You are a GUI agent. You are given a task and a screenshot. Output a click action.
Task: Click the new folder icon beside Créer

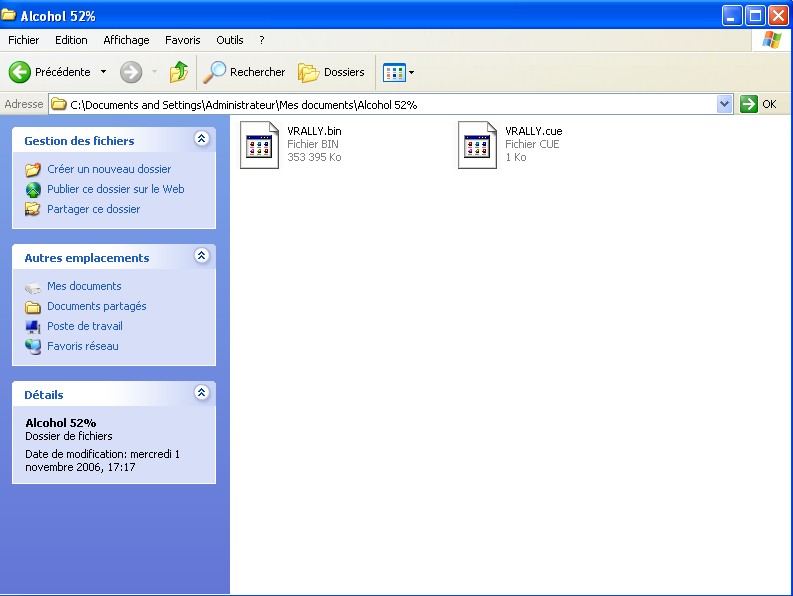(33, 169)
